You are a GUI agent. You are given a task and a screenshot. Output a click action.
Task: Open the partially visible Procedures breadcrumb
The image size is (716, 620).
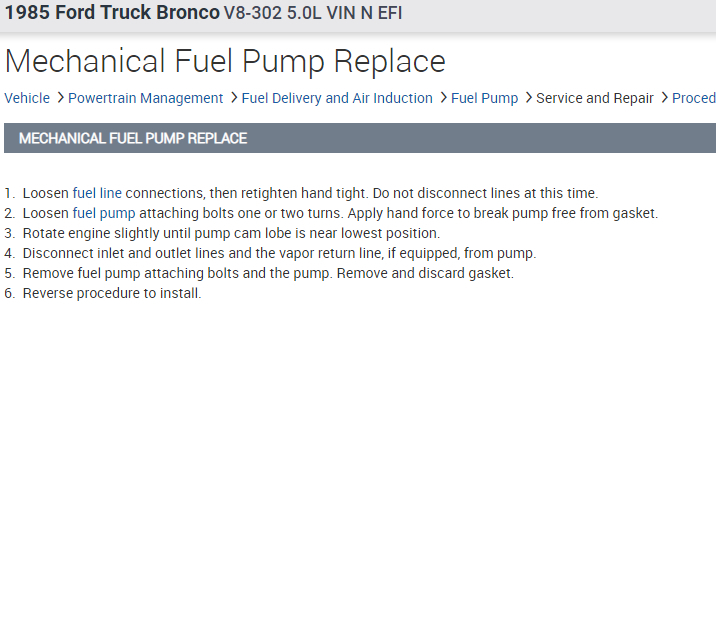[x=694, y=98]
